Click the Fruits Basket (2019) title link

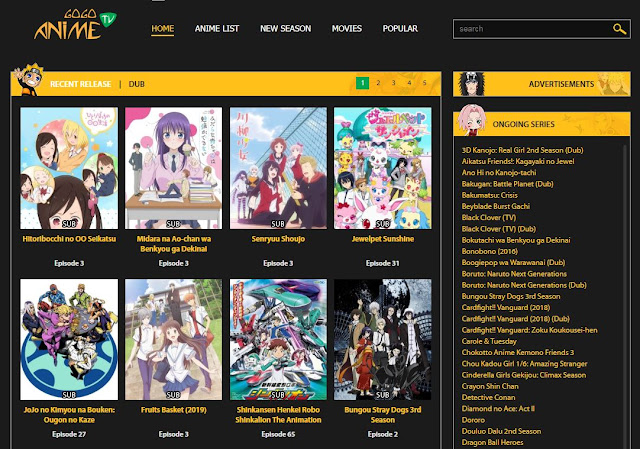[x=173, y=410]
